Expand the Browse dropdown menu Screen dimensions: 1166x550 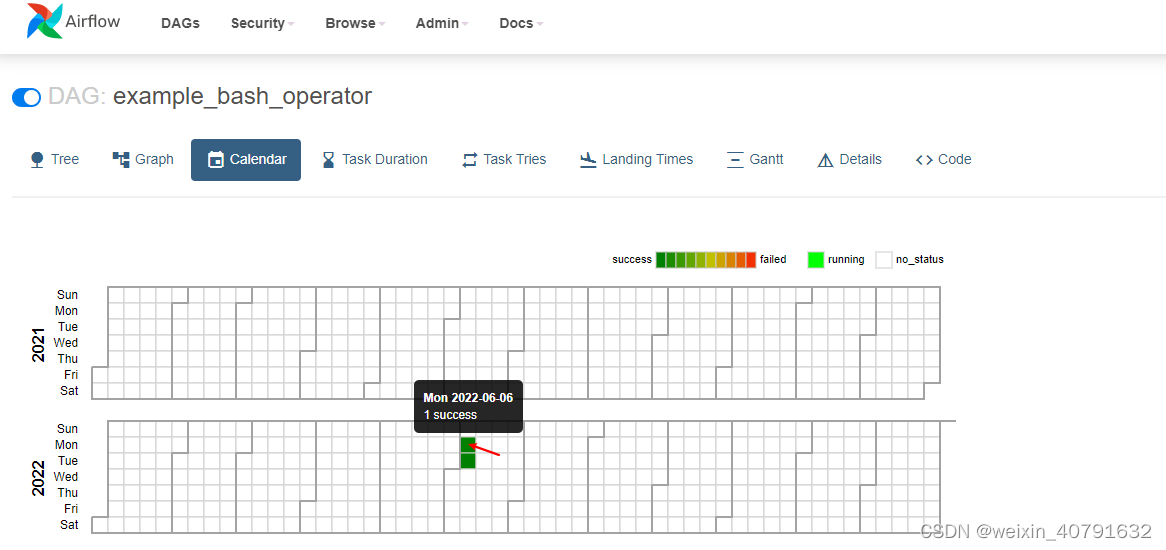point(355,23)
